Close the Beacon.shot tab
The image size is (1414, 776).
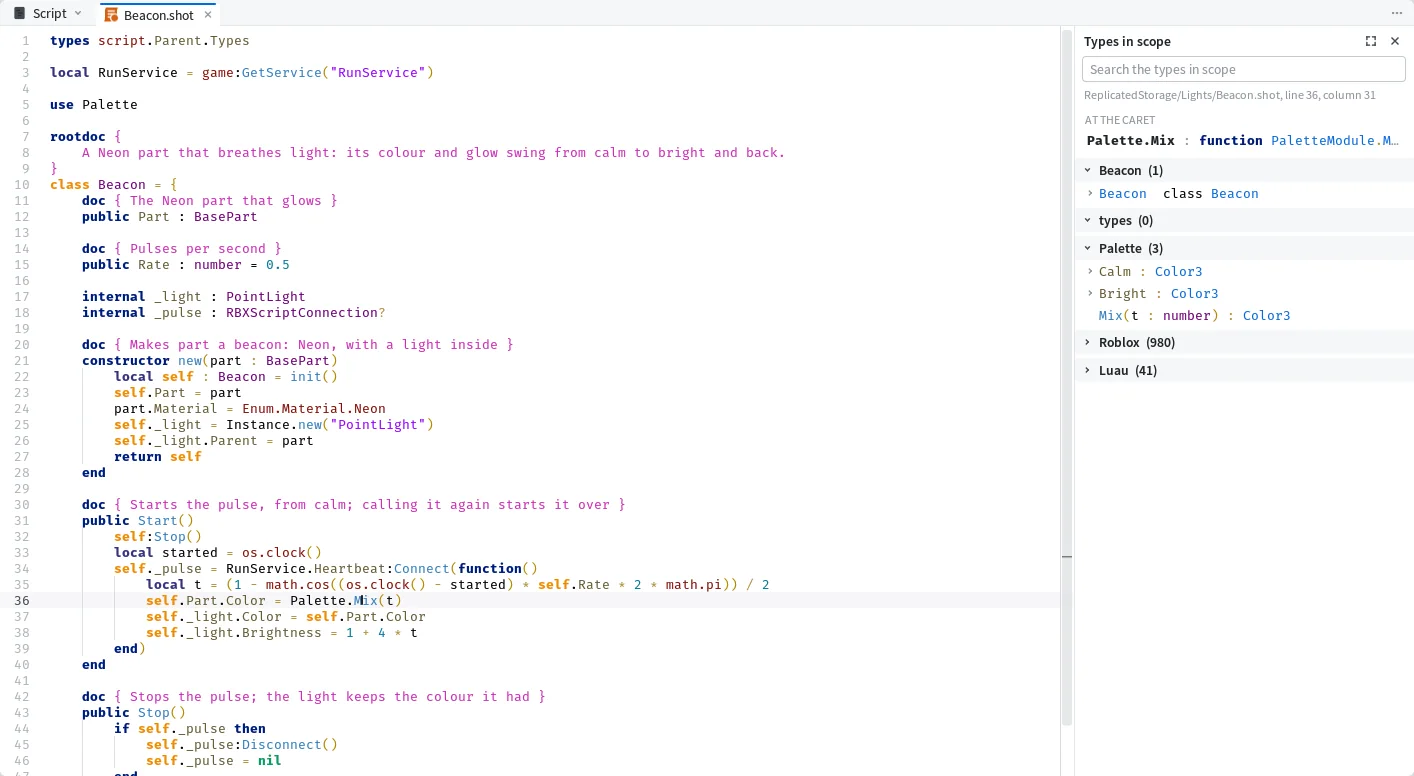pyautogui.click(x=208, y=14)
